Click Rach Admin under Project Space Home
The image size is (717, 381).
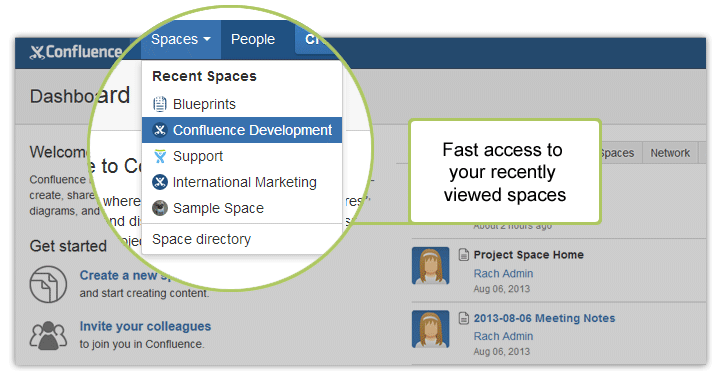click(503, 274)
